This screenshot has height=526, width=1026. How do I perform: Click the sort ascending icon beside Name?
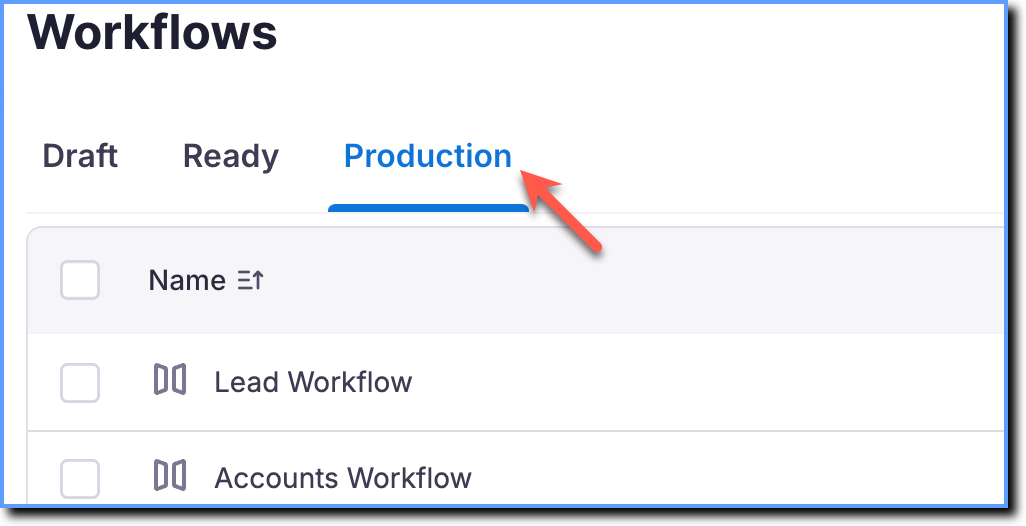pyautogui.click(x=250, y=281)
